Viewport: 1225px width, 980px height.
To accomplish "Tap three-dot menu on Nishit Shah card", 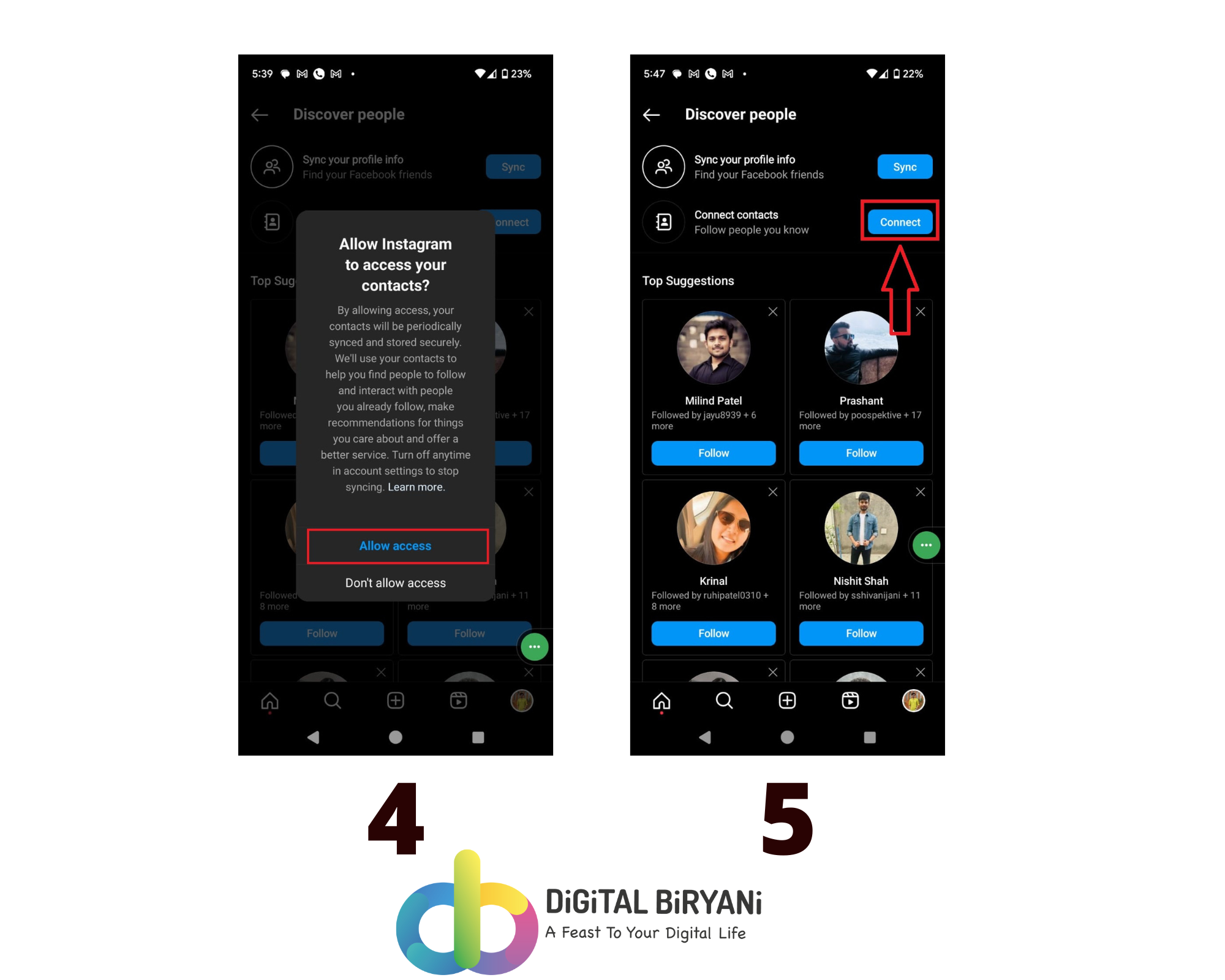I will [x=927, y=545].
